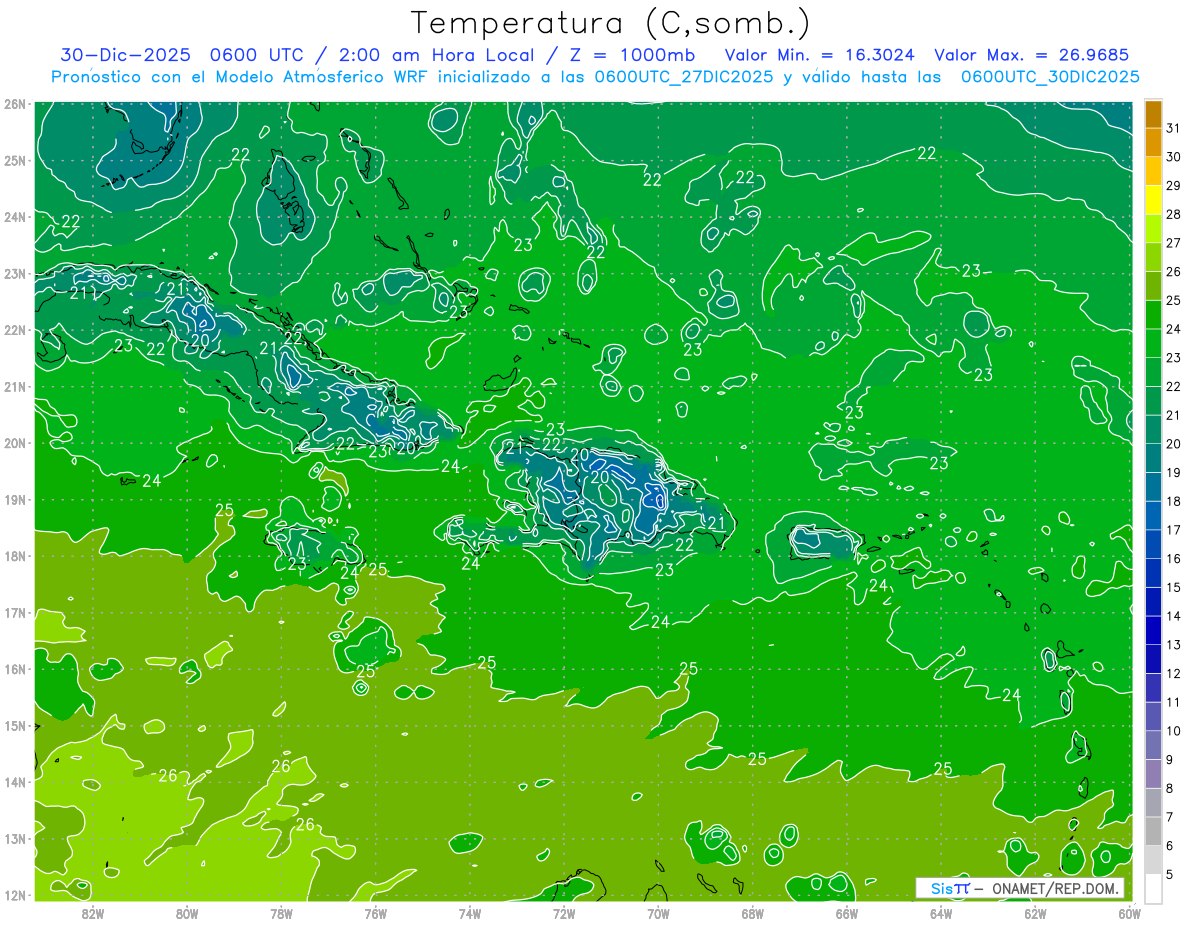1200x927 pixels.
Task: Pick the blue swatch between 15 and 16
Action: tap(1153, 573)
